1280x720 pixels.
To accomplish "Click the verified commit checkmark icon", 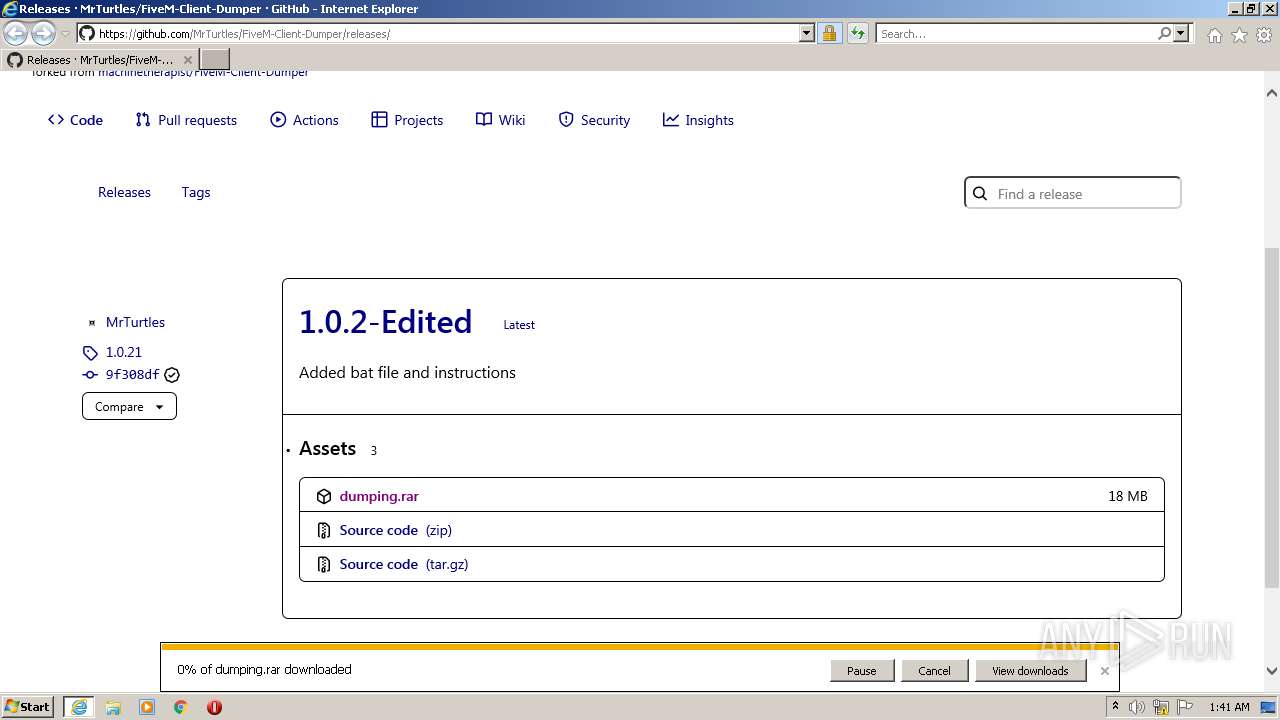I will pyautogui.click(x=172, y=375).
